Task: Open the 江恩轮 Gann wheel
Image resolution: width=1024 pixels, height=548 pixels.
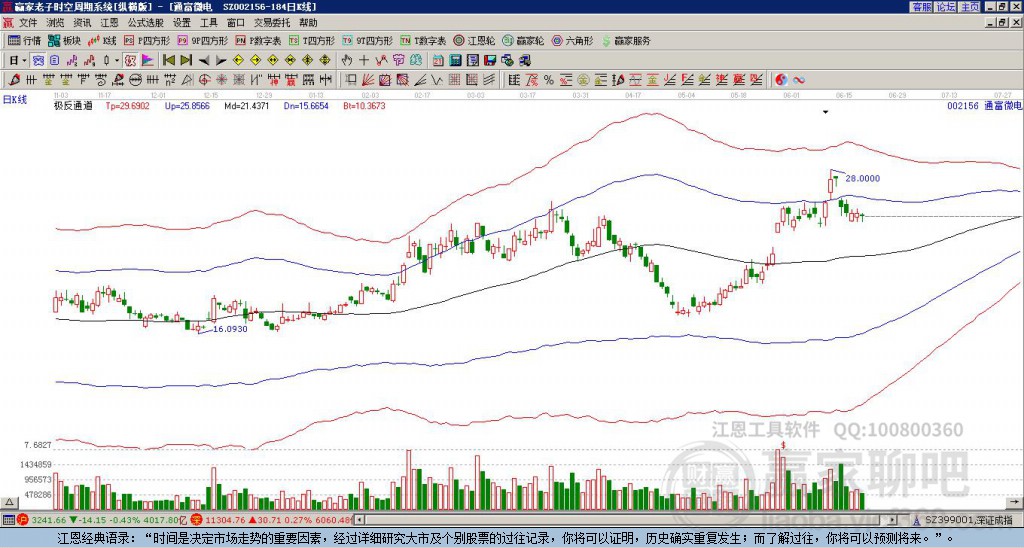Action: (475, 40)
